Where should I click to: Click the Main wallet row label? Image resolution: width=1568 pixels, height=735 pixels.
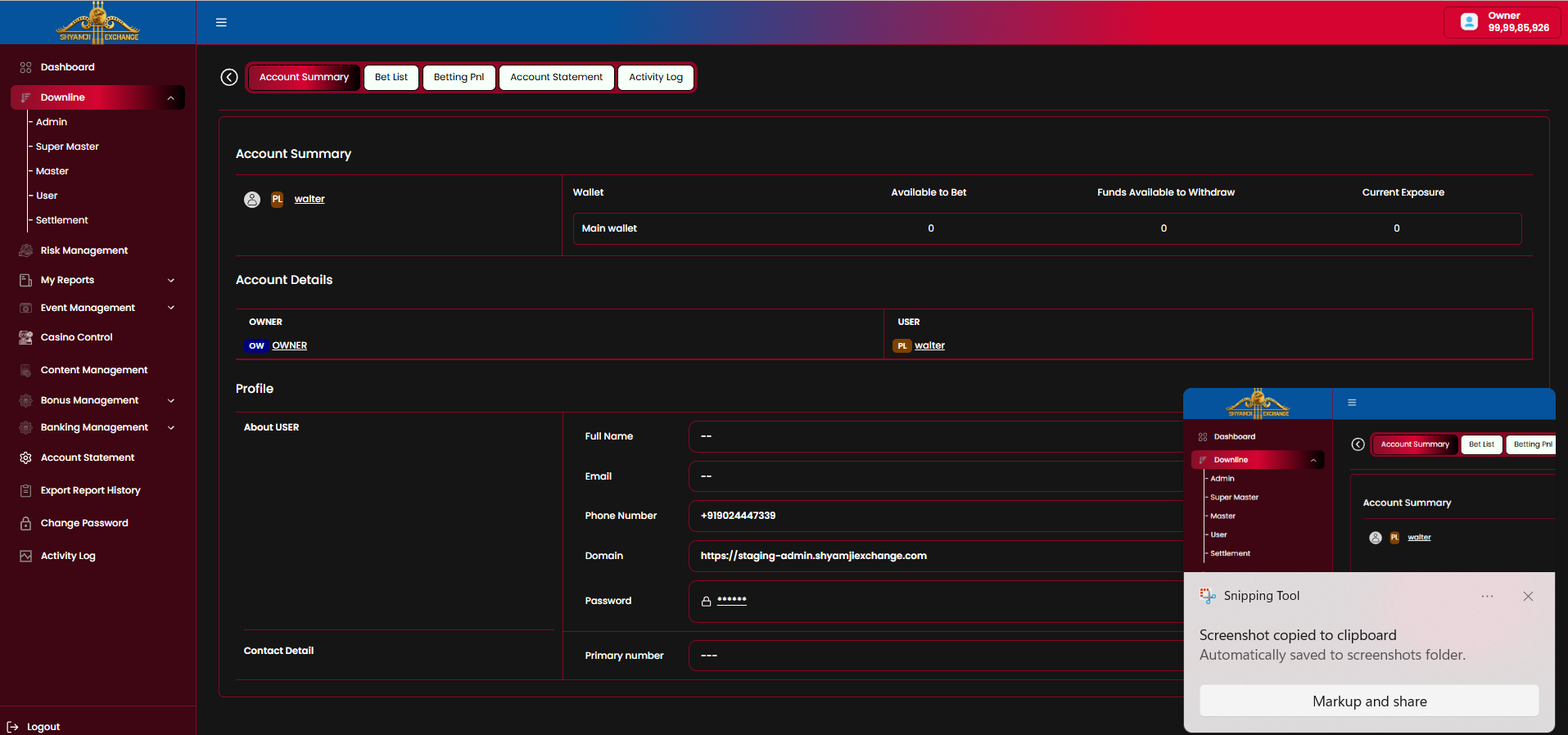[609, 228]
